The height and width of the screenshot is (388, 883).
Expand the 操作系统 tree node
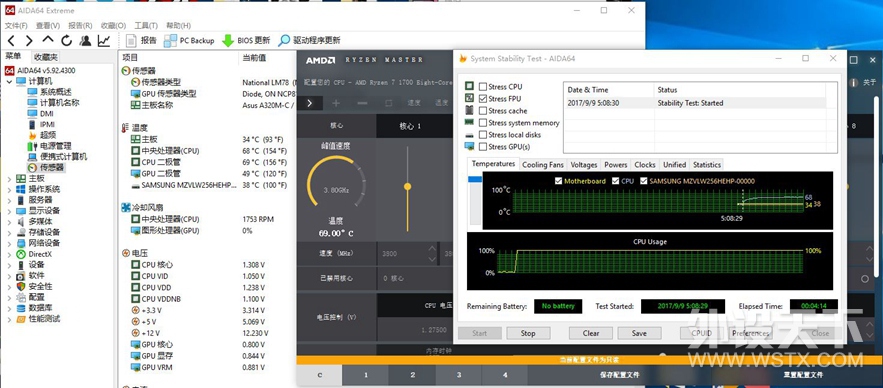[9, 189]
